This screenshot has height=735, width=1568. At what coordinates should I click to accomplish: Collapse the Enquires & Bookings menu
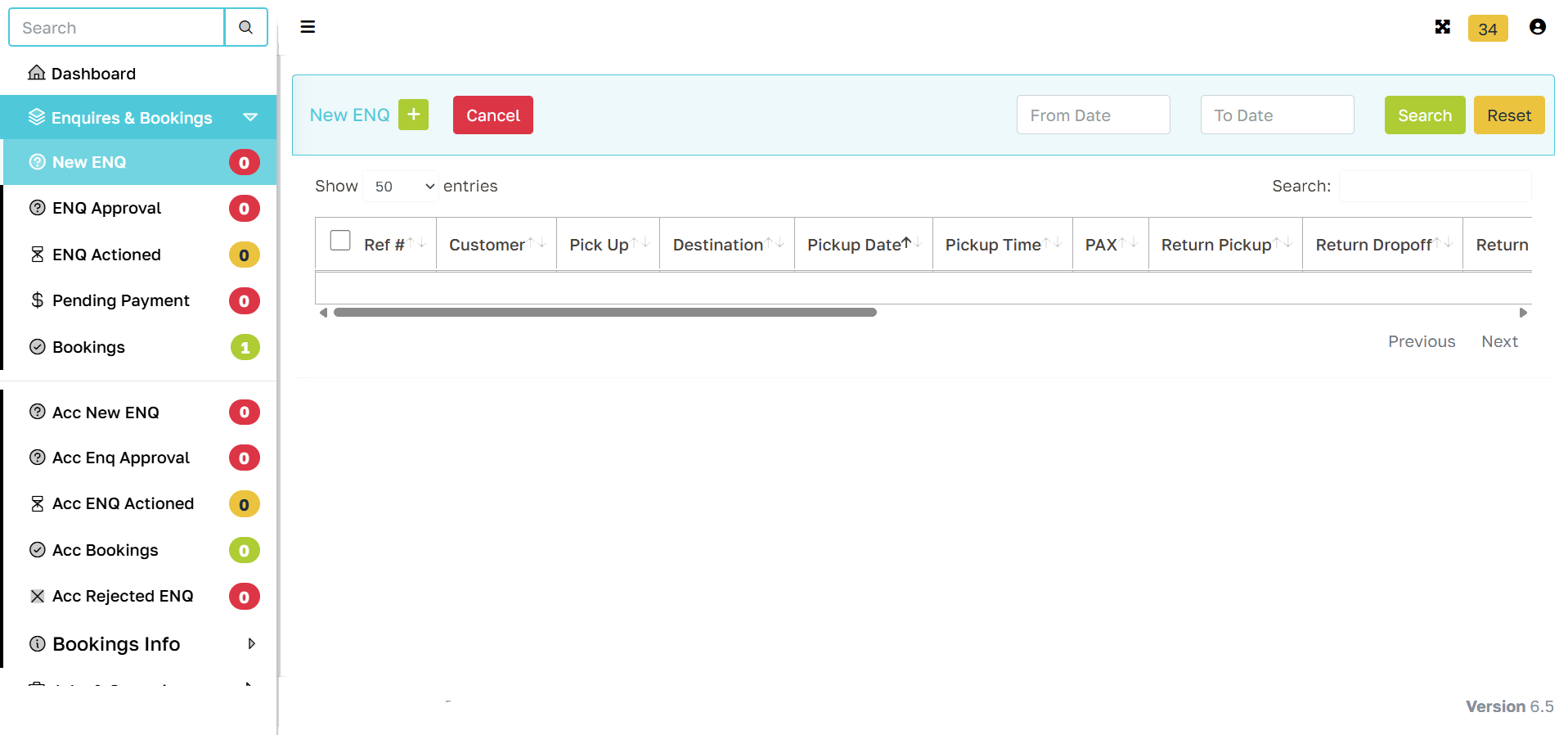point(250,118)
